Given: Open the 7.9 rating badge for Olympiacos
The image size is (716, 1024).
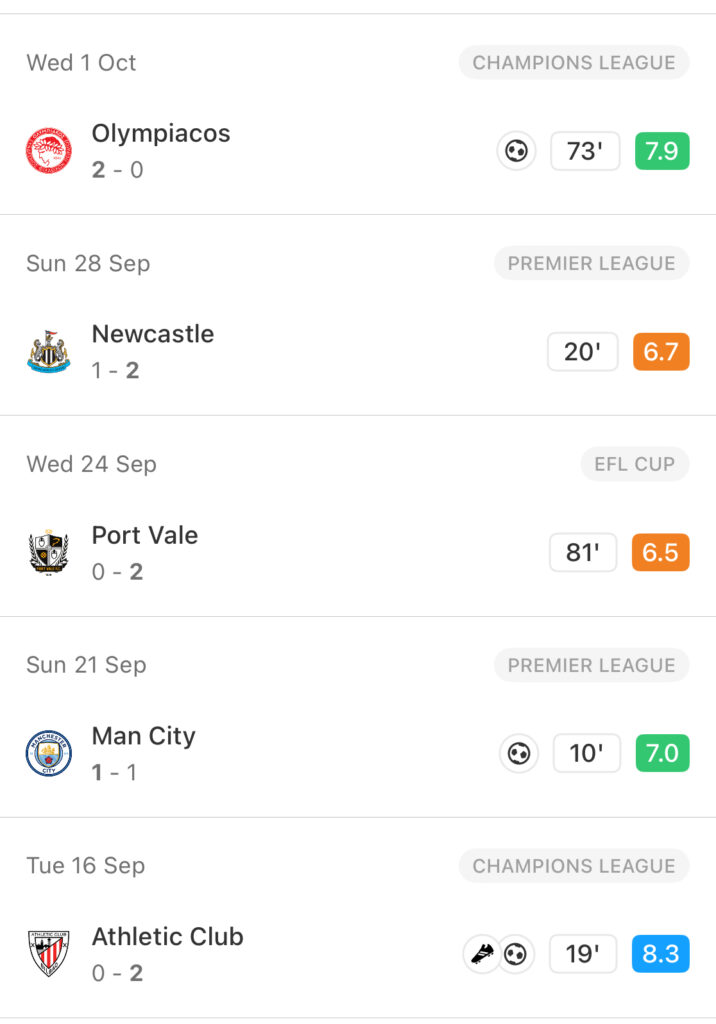Looking at the screenshot, I should pyautogui.click(x=661, y=152).
